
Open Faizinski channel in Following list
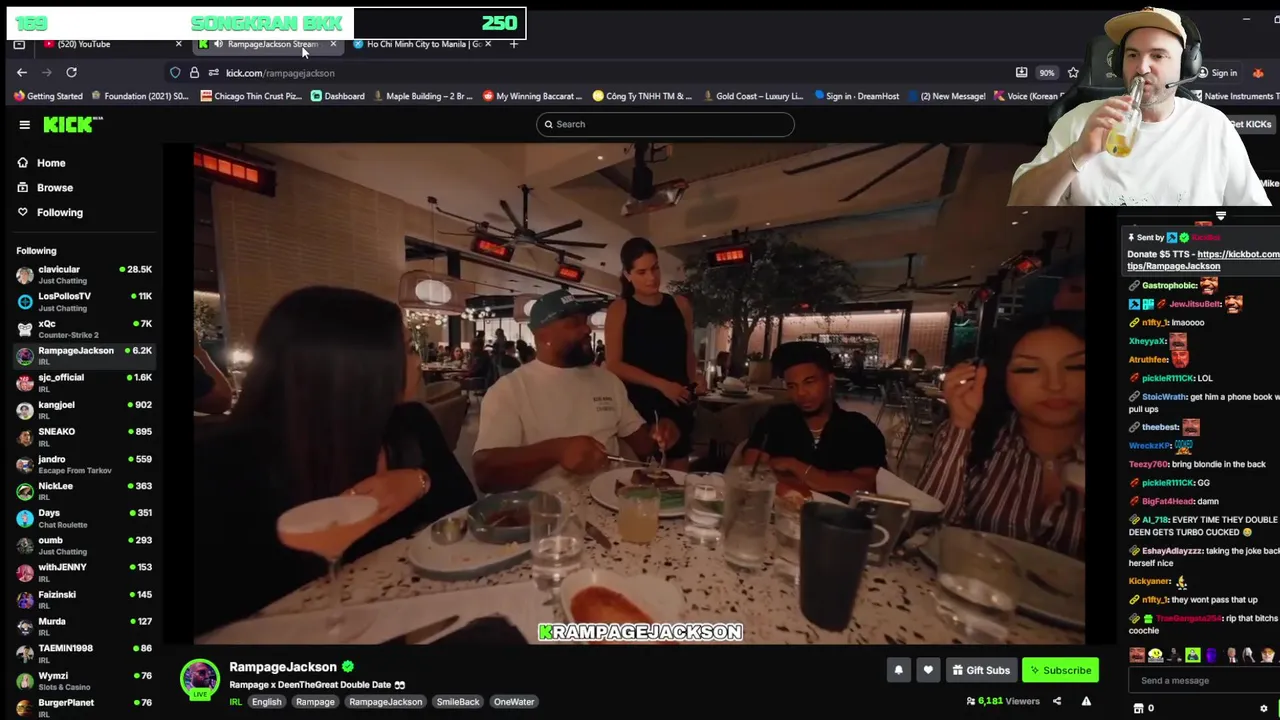[x=85, y=599]
